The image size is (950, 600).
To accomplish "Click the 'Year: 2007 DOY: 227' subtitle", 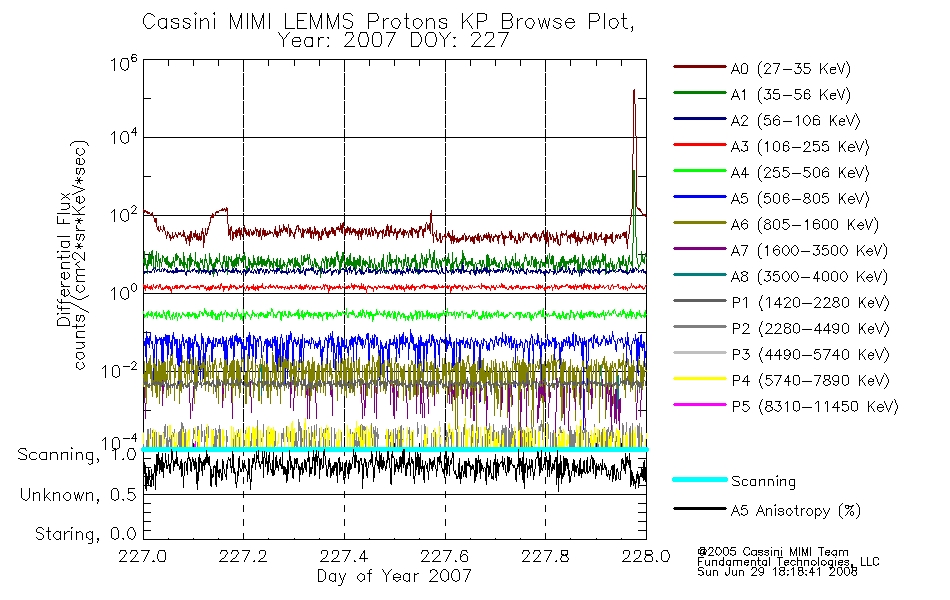I will 393,41.
